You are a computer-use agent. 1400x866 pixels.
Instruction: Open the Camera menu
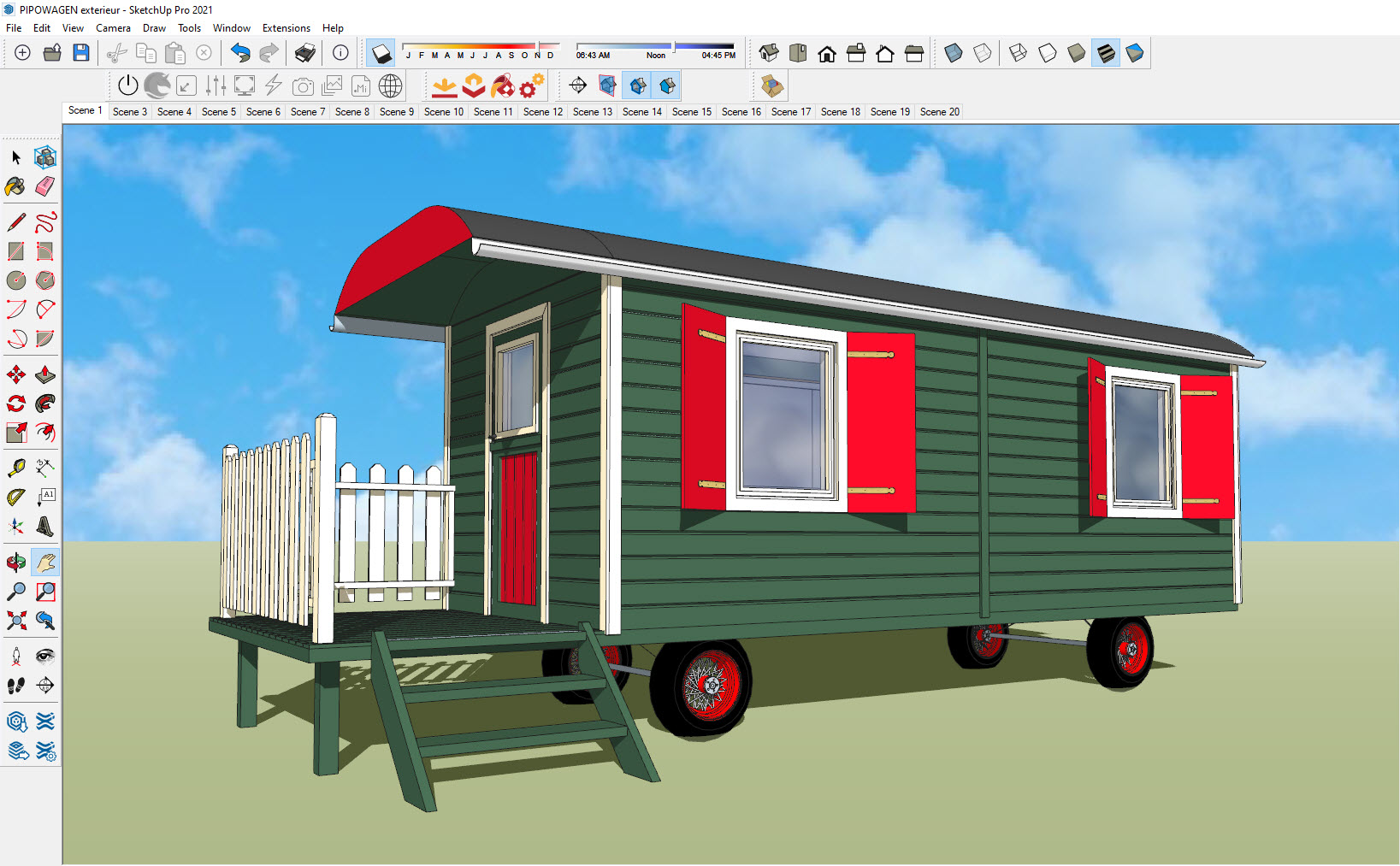(x=113, y=28)
